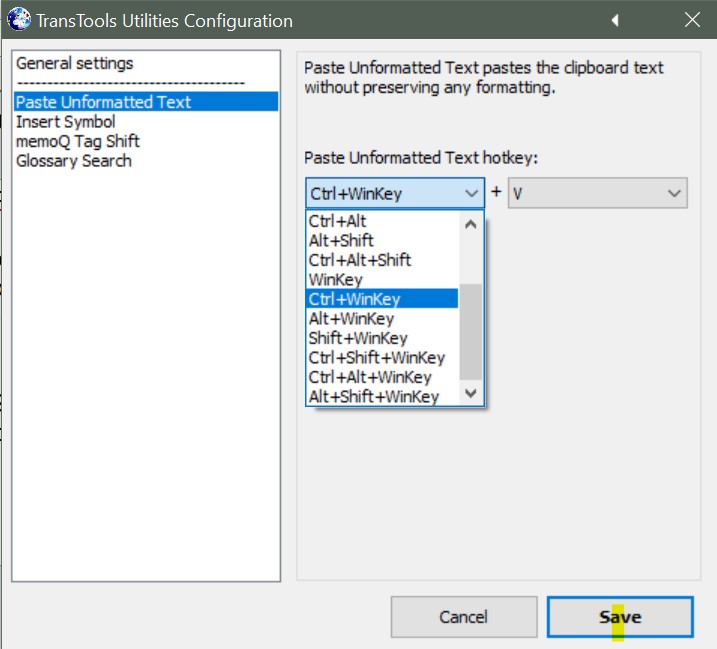Click the back arrow in title bar
This screenshot has width=717, height=649.
615,20
